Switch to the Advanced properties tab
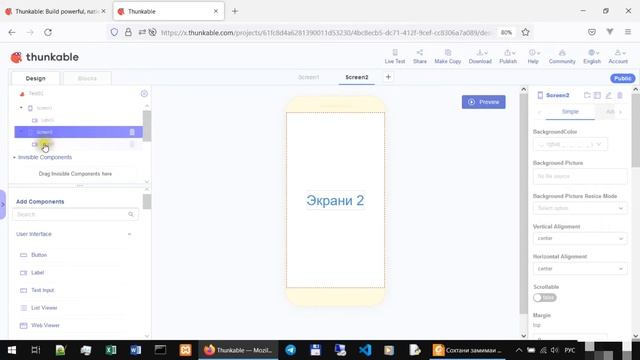 pos(610,111)
